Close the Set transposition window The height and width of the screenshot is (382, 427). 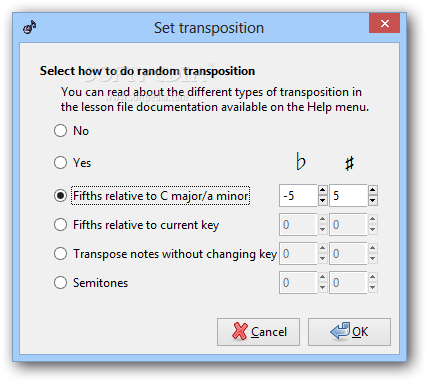(x=384, y=23)
